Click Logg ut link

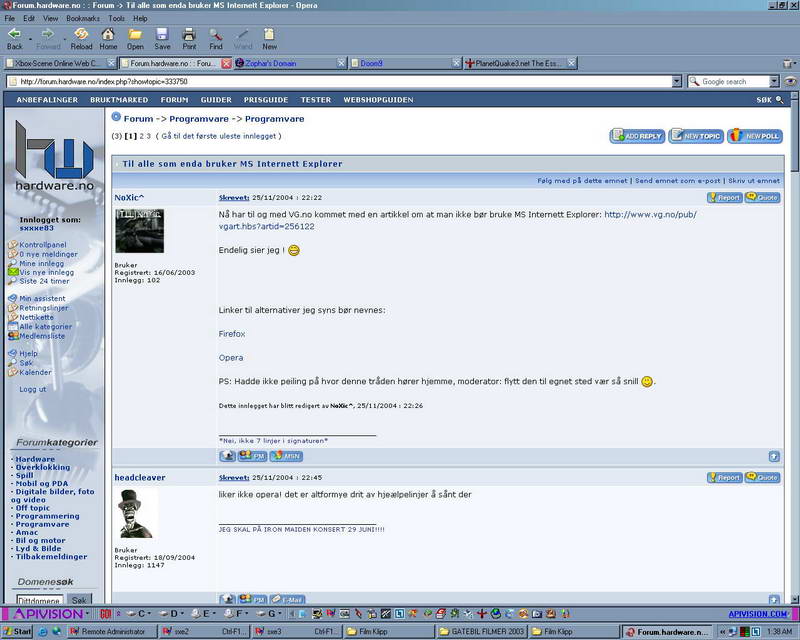click(x=33, y=389)
